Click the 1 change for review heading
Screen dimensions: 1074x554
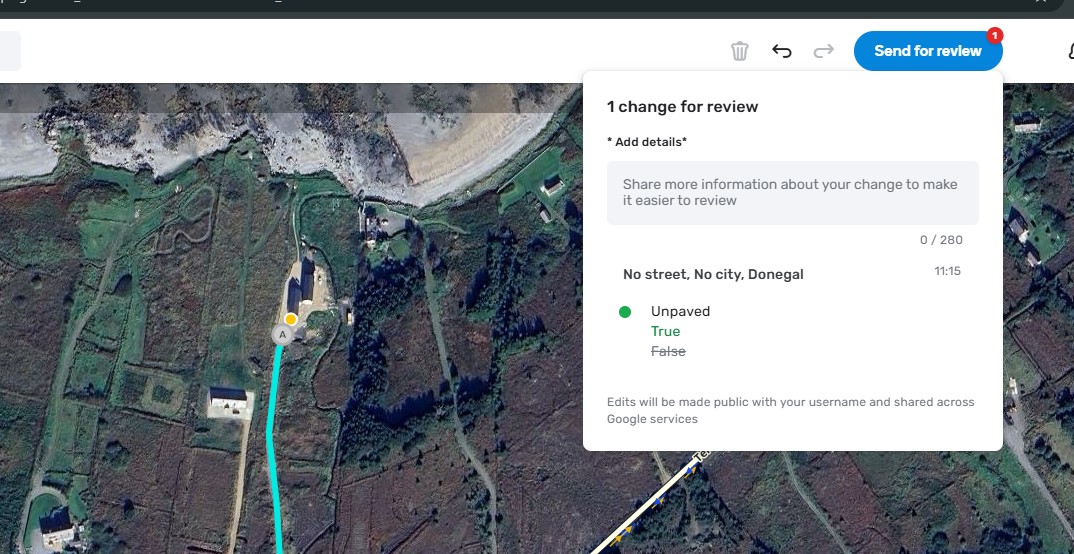(x=682, y=107)
